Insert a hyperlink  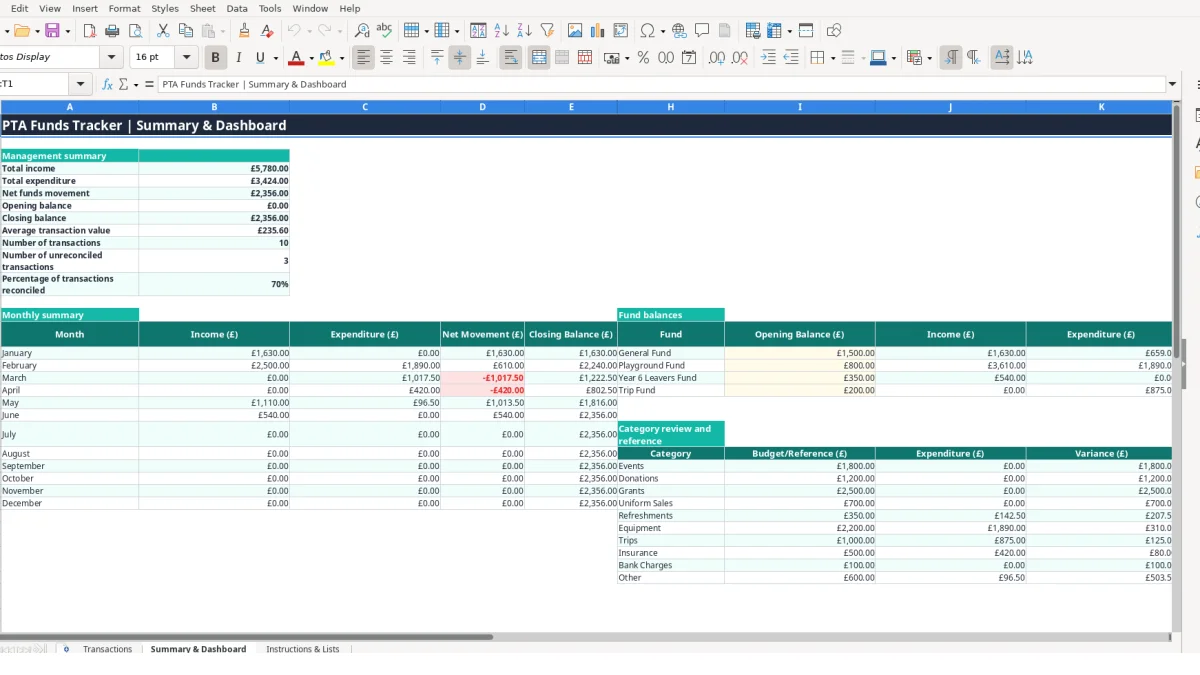pos(679,31)
